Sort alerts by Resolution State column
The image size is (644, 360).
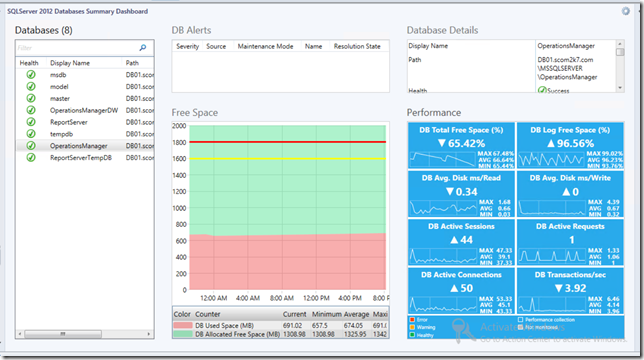357,46
